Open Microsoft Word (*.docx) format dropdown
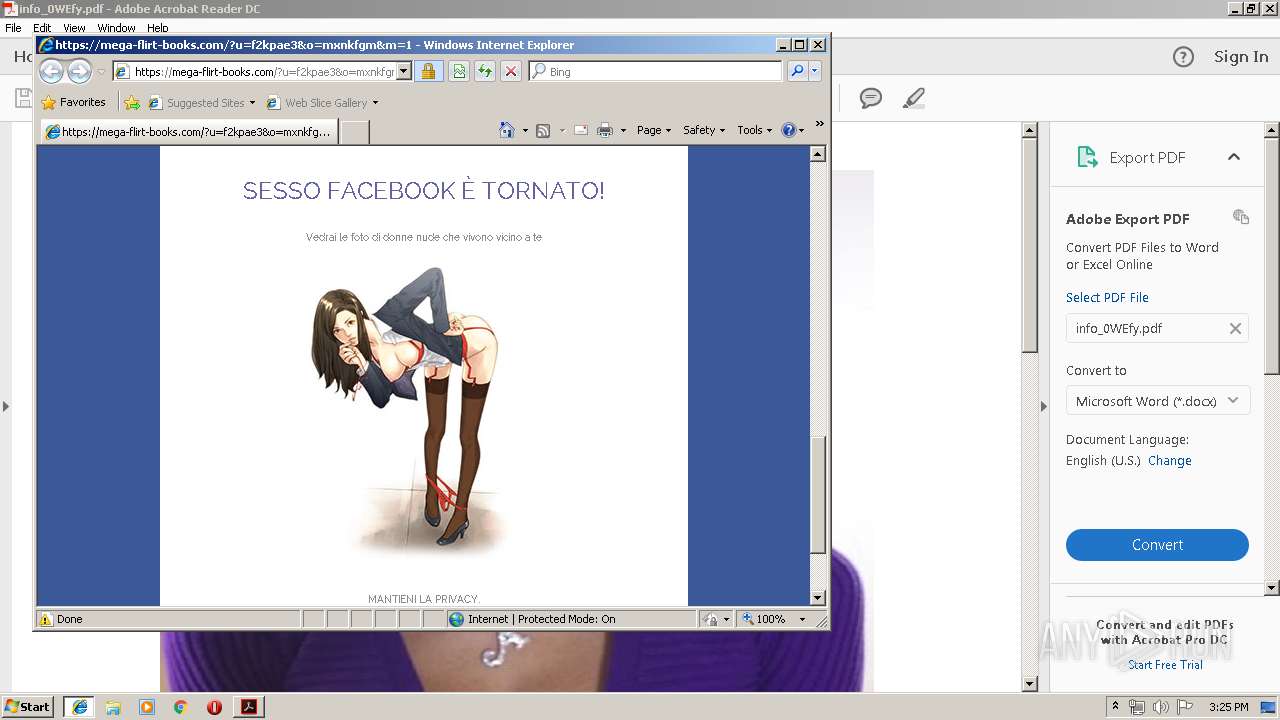Viewport: 1280px width, 720px height. coord(1157,401)
